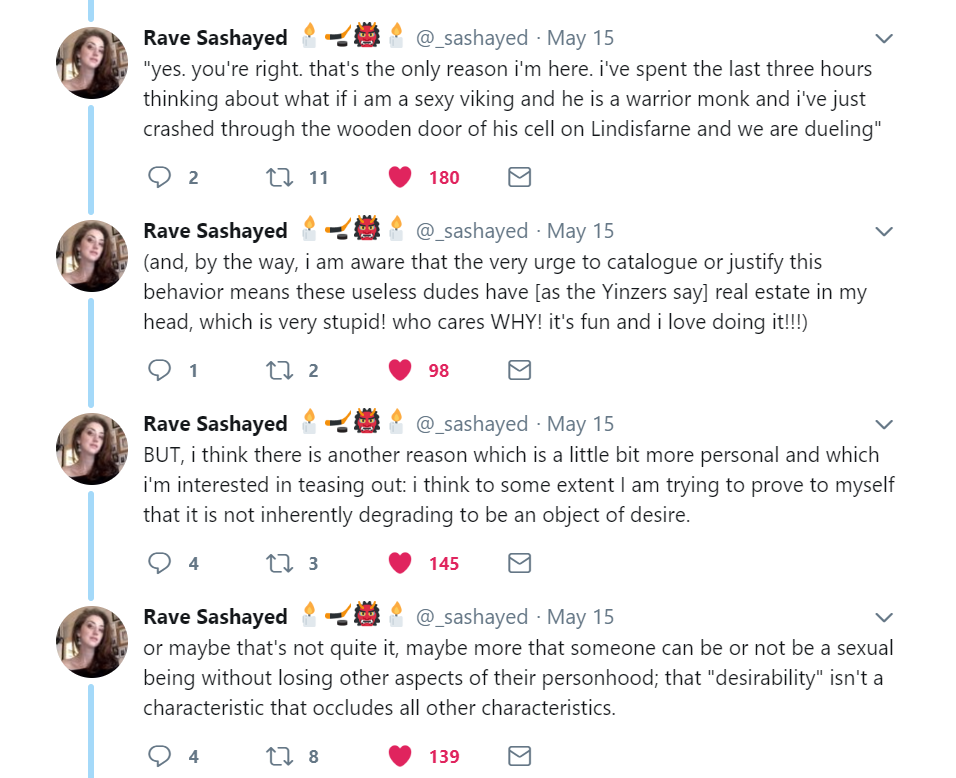Open Rave Sashayed profile from the first tweet
The height and width of the screenshot is (778, 956).
(x=215, y=38)
